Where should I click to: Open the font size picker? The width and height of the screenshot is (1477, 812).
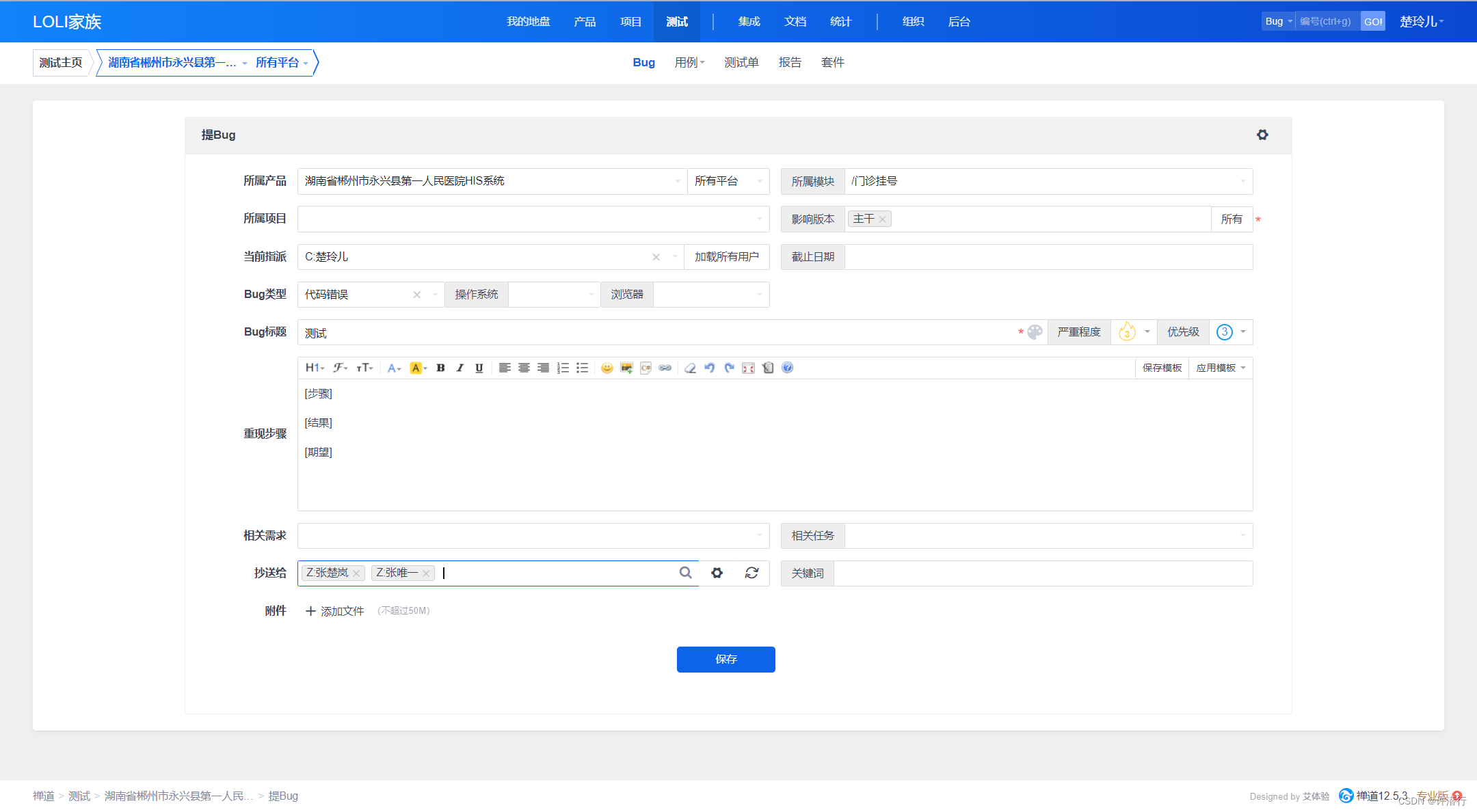pyautogui.click(x=364, y=368)
